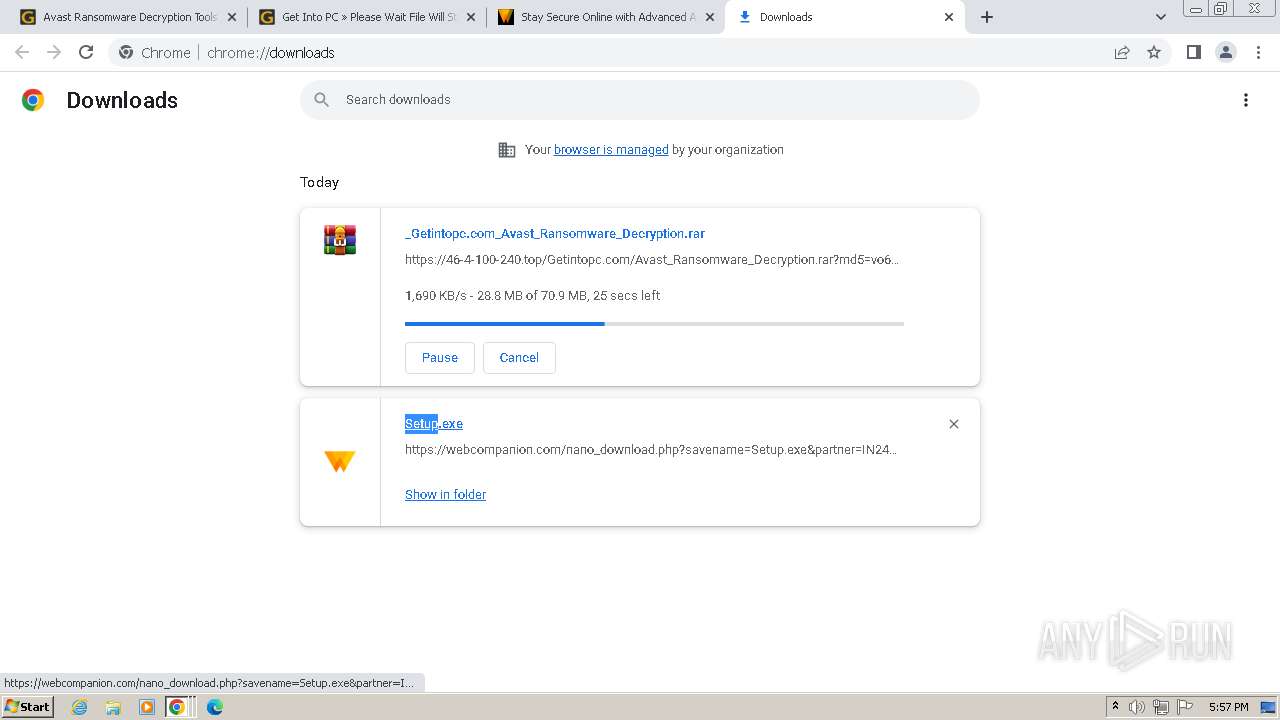The width and height of the screenshot is (1280, 720).
Task: Remove Setup.exe from the downloads list
Action: (954, 424)
